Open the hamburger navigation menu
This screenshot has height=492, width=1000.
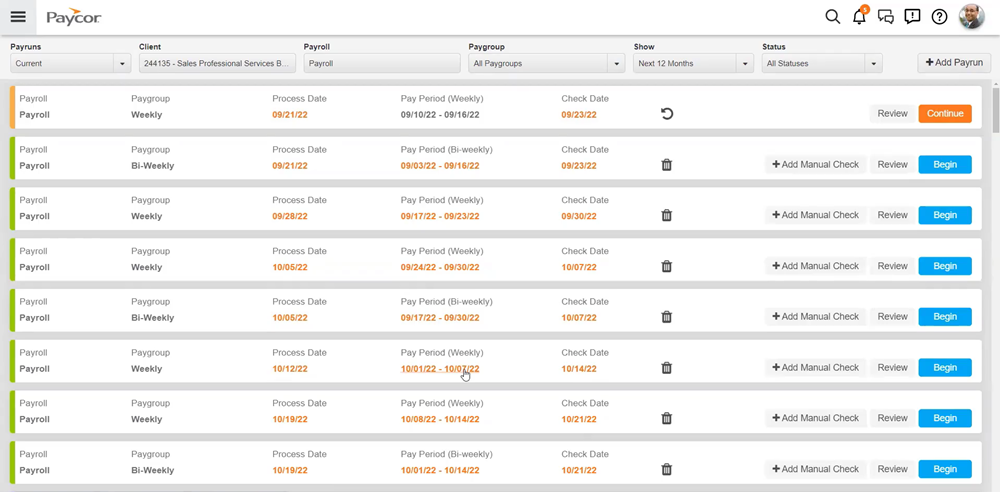[18, 17]
